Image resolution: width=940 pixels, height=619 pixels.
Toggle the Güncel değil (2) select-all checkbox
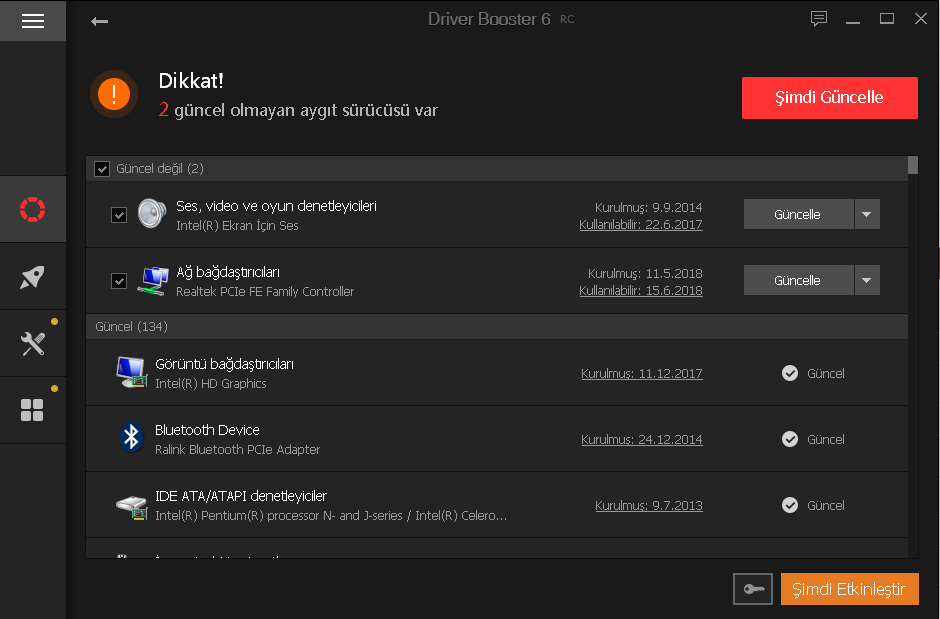click(102, 169)
